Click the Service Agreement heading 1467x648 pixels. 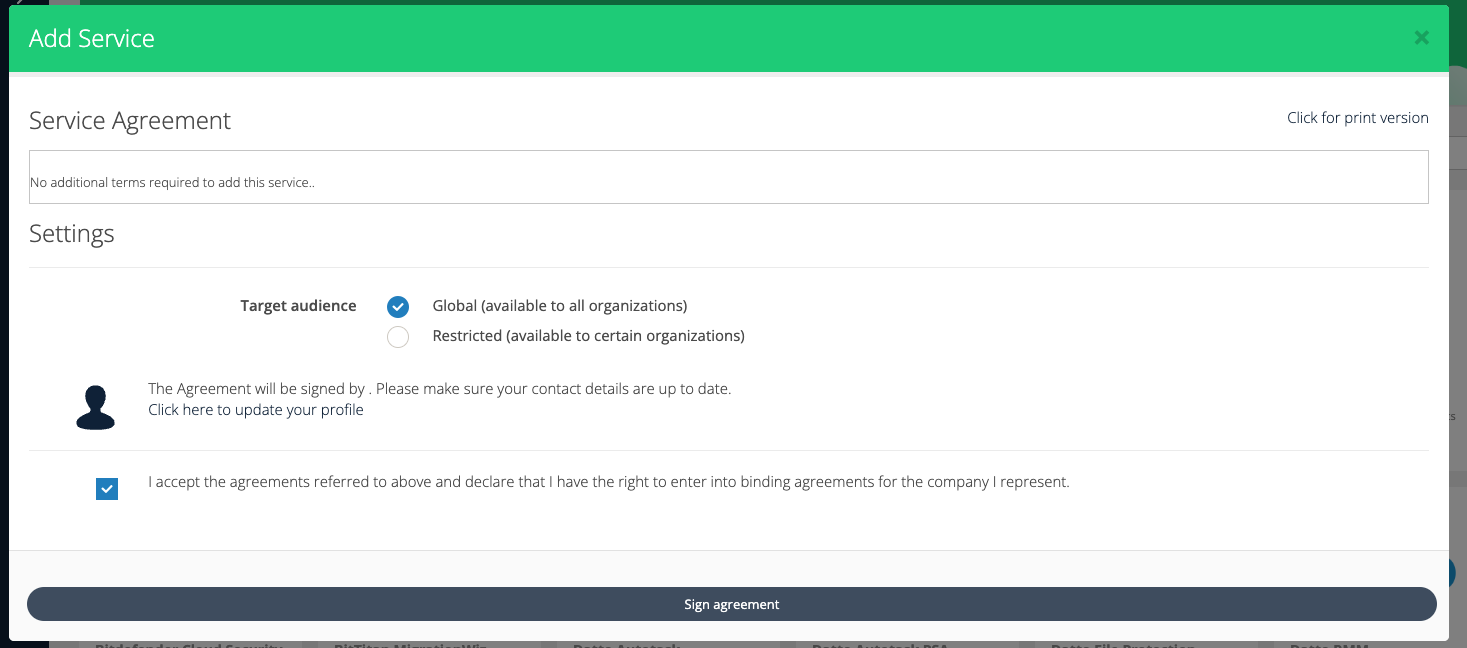pyautogui.click(x=130, y=121)
